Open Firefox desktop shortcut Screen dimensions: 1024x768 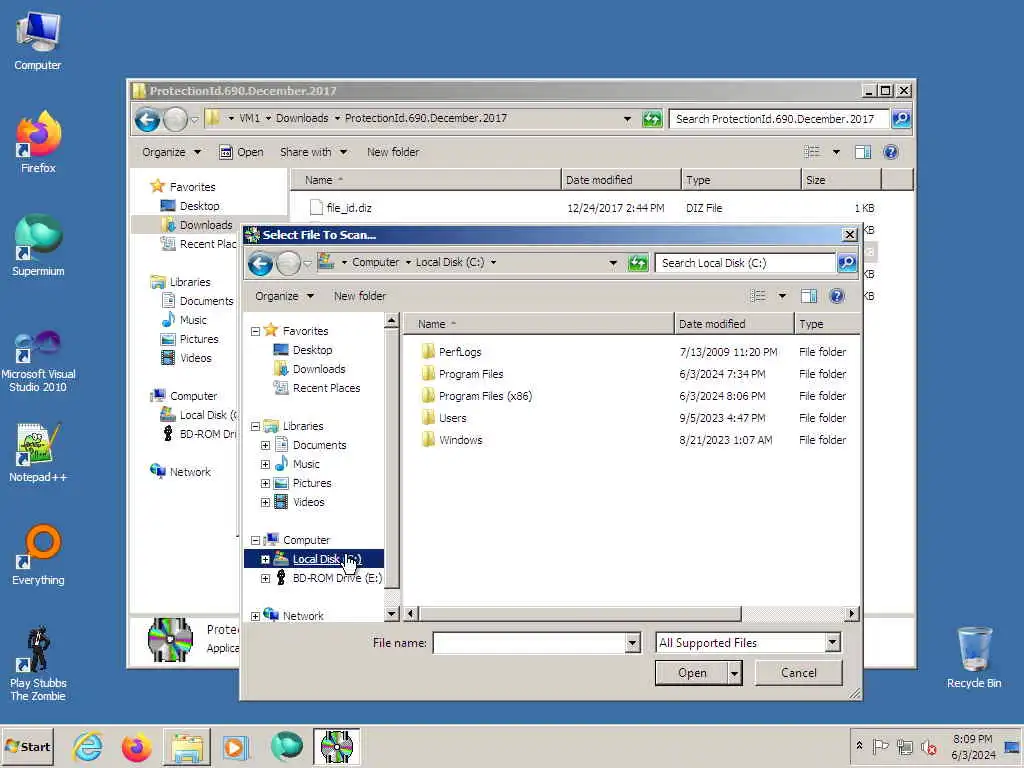pyautogui.click(x=39, y=142)
